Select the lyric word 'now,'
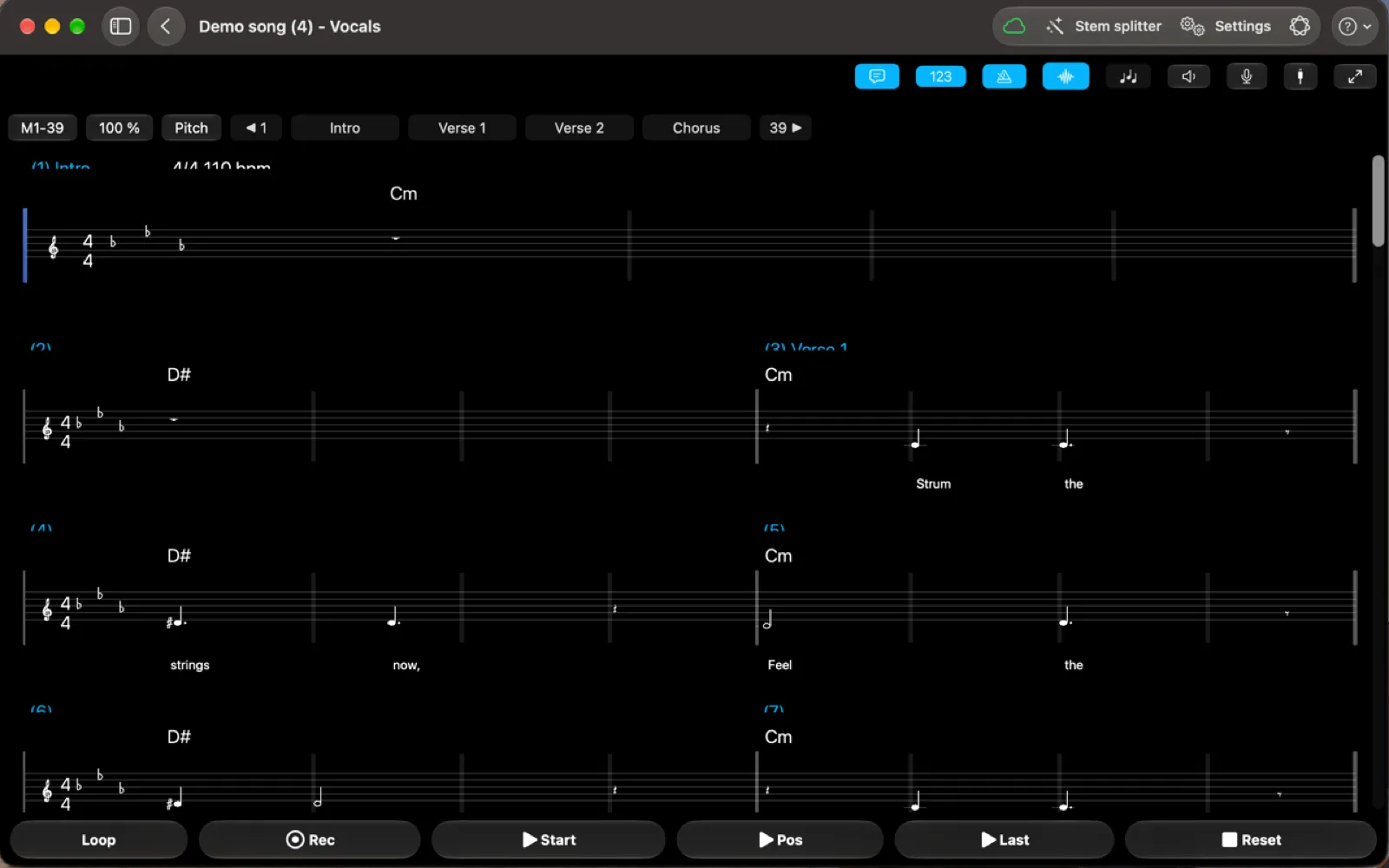 tap(406, 665)
